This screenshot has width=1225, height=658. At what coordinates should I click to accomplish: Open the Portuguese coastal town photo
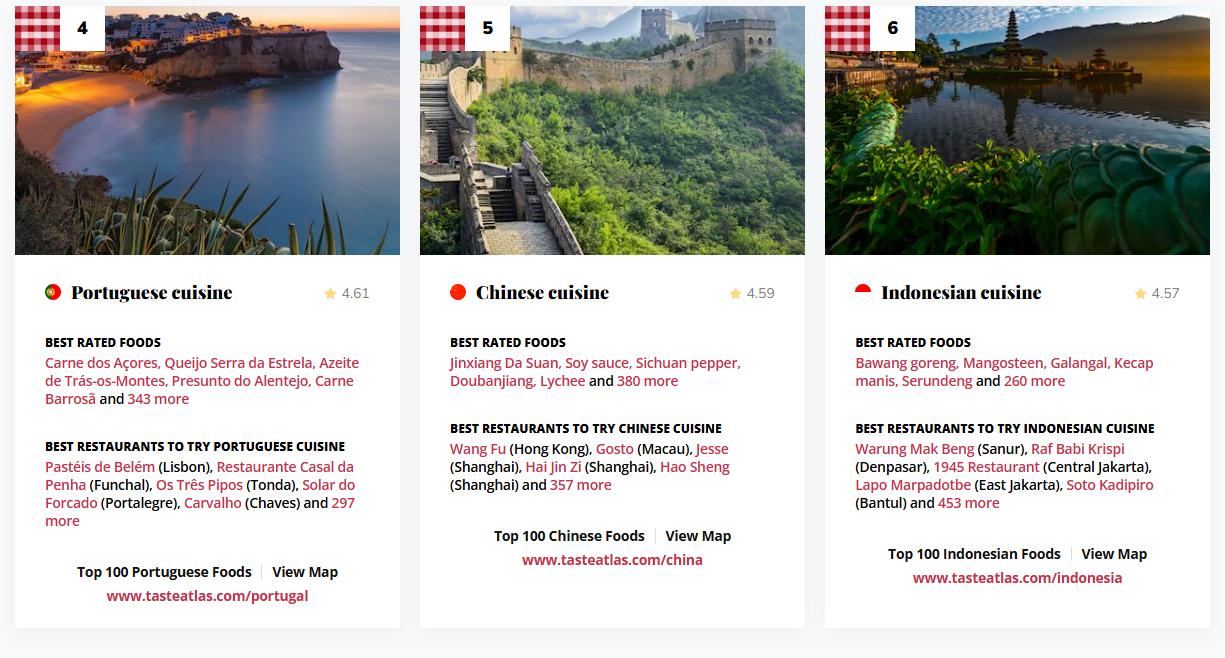[x=207, y=130]
